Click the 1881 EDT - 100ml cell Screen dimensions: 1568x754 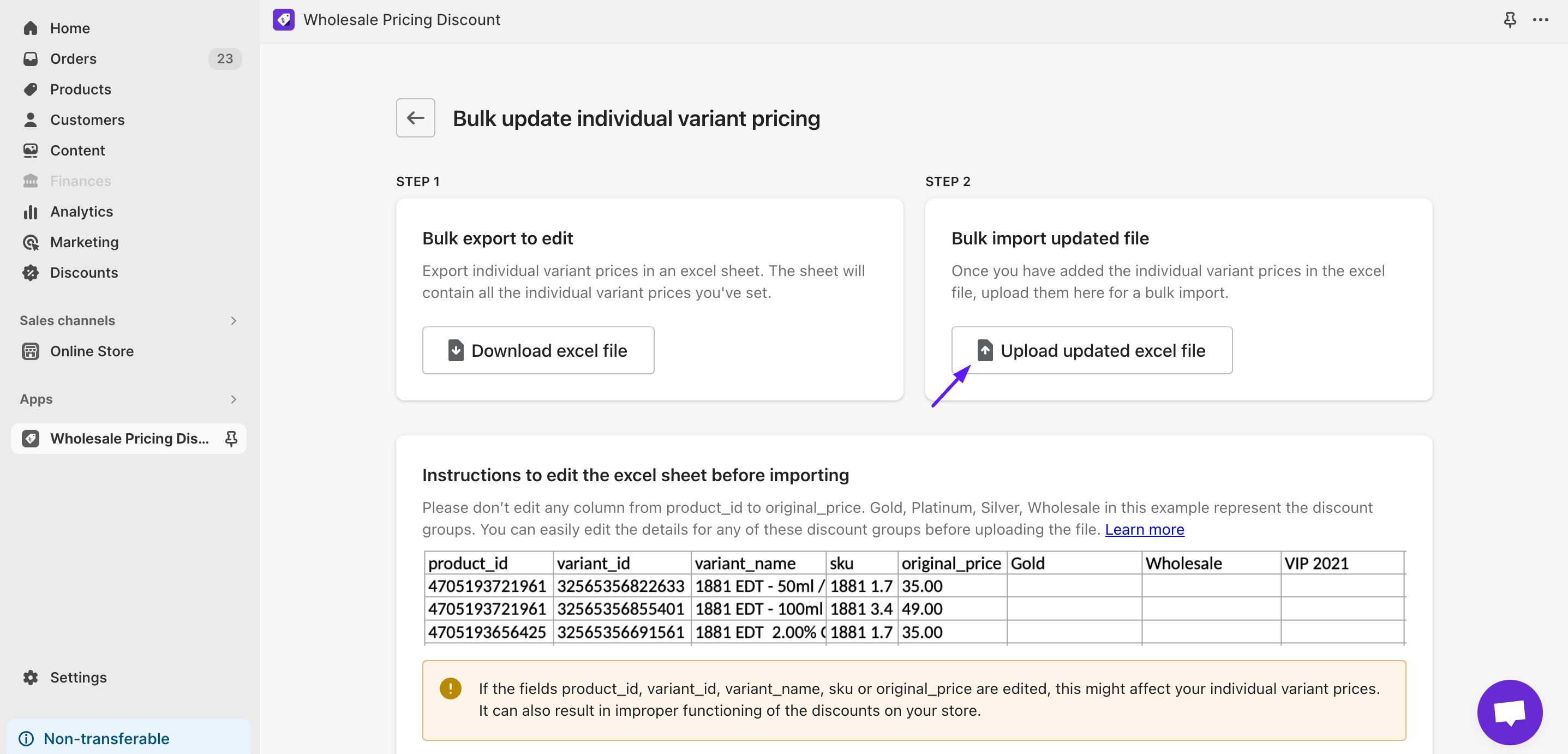point(758,608)
